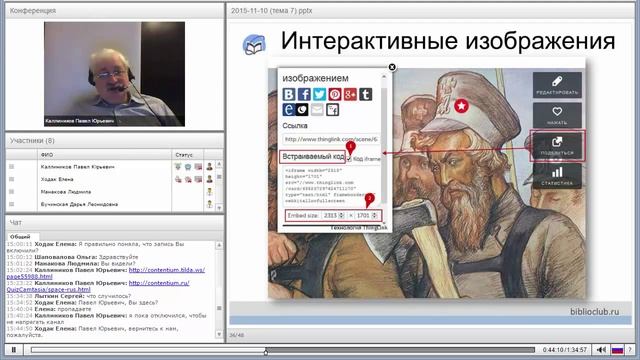640x360 pixels.
Task: Click the 'Ссылка' label in share popup
Action: (x=295, y=126)
